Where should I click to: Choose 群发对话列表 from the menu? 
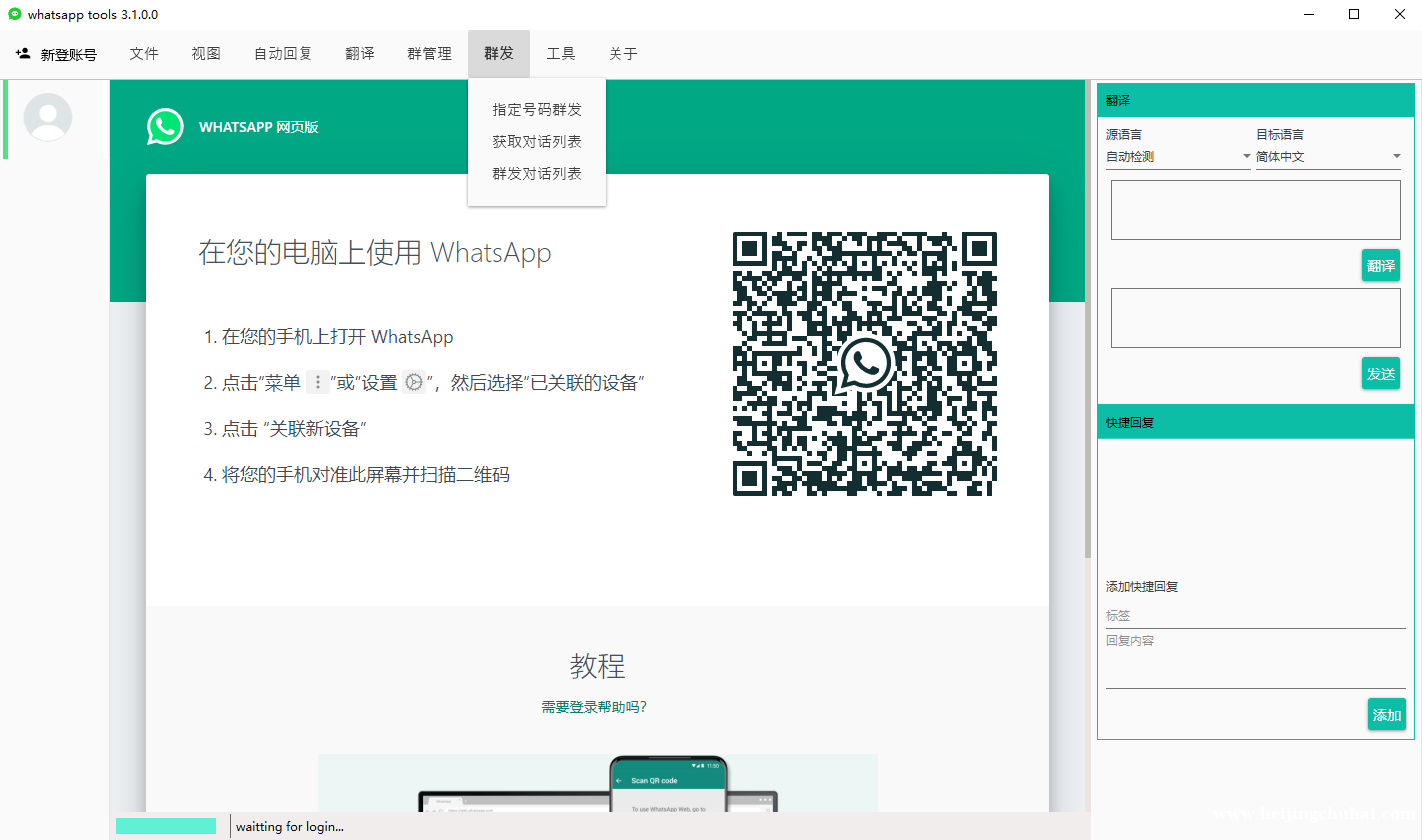(537, 174)
